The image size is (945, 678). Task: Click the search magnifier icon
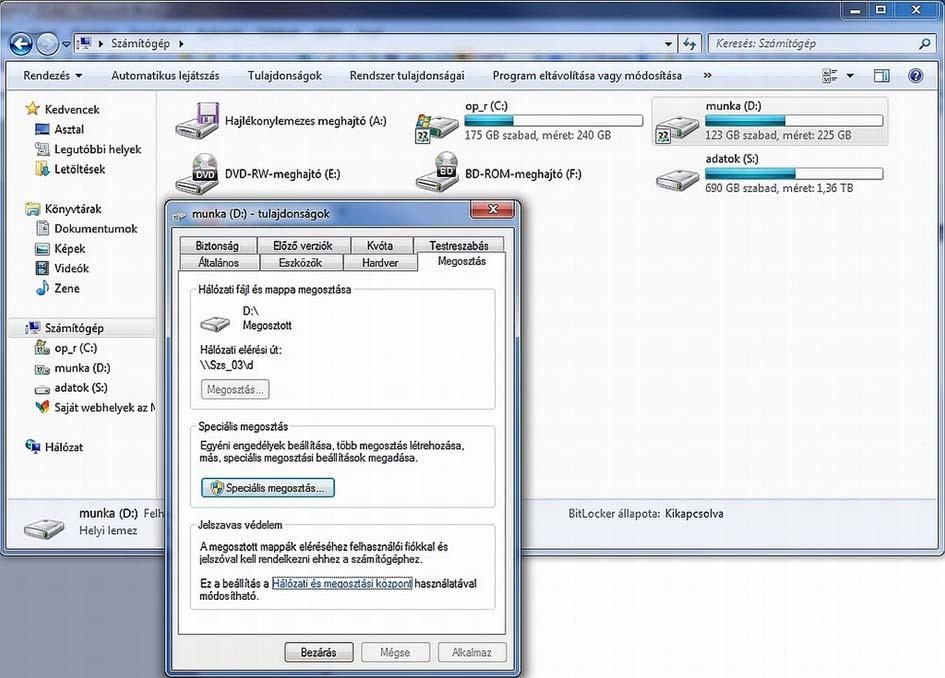point(925,43)
